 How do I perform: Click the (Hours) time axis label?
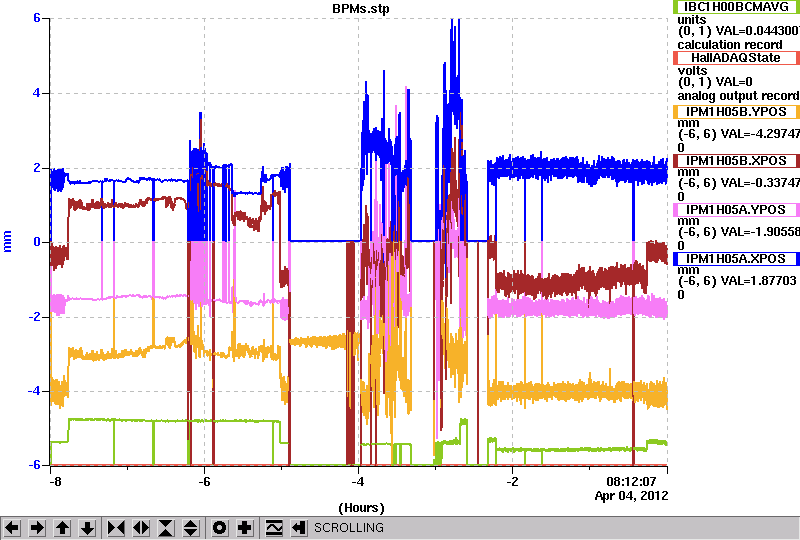(361, 508)
